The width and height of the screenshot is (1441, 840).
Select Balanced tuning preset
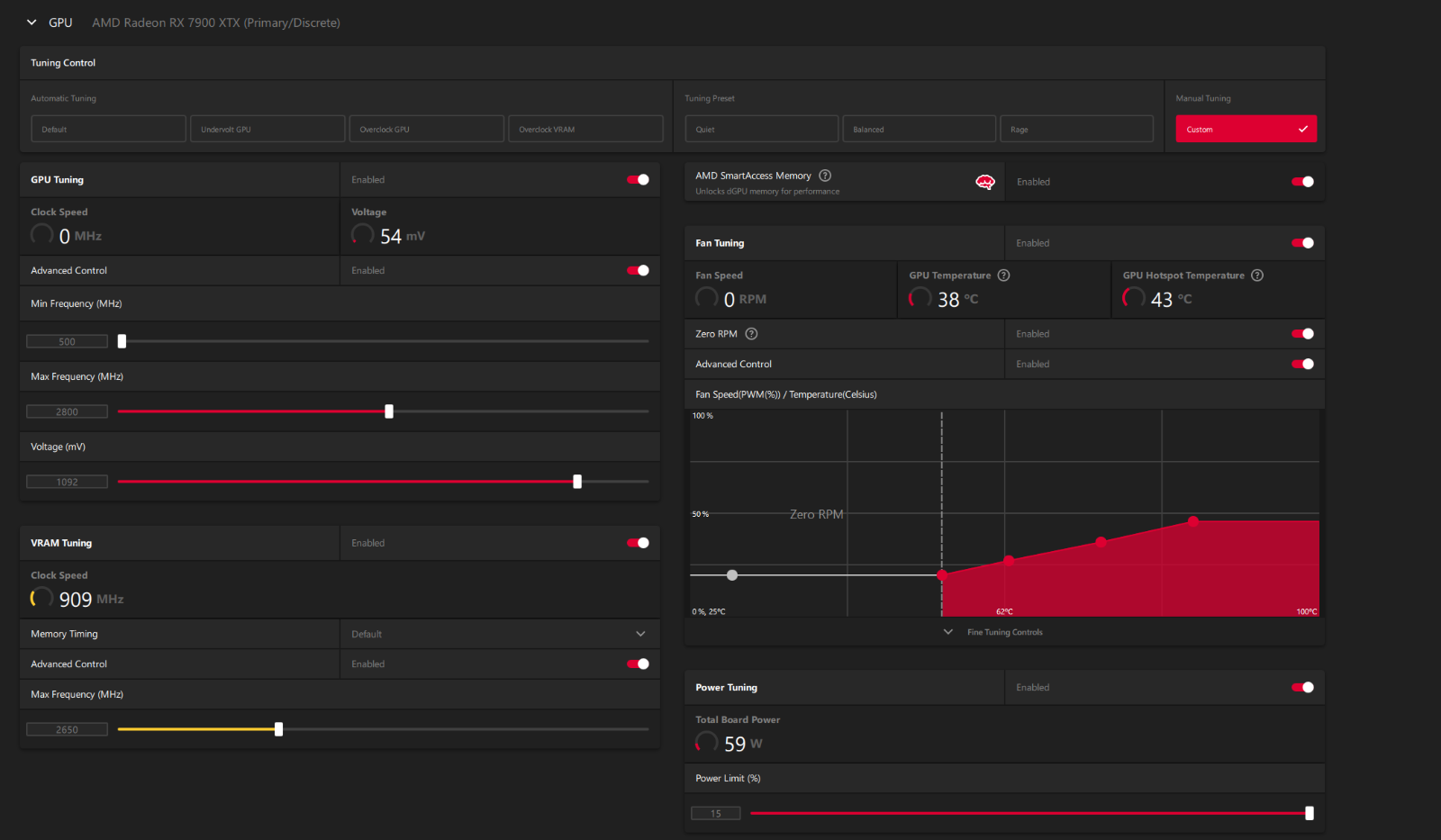pyautogui.click(x=919, y=129)
